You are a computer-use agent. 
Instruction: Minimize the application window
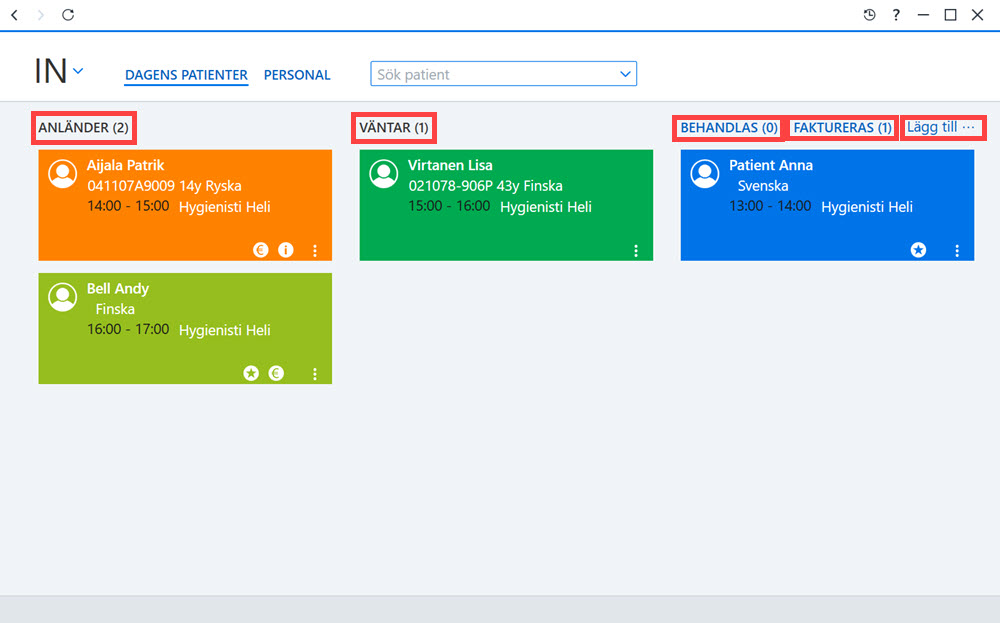[x=923, y=15]
